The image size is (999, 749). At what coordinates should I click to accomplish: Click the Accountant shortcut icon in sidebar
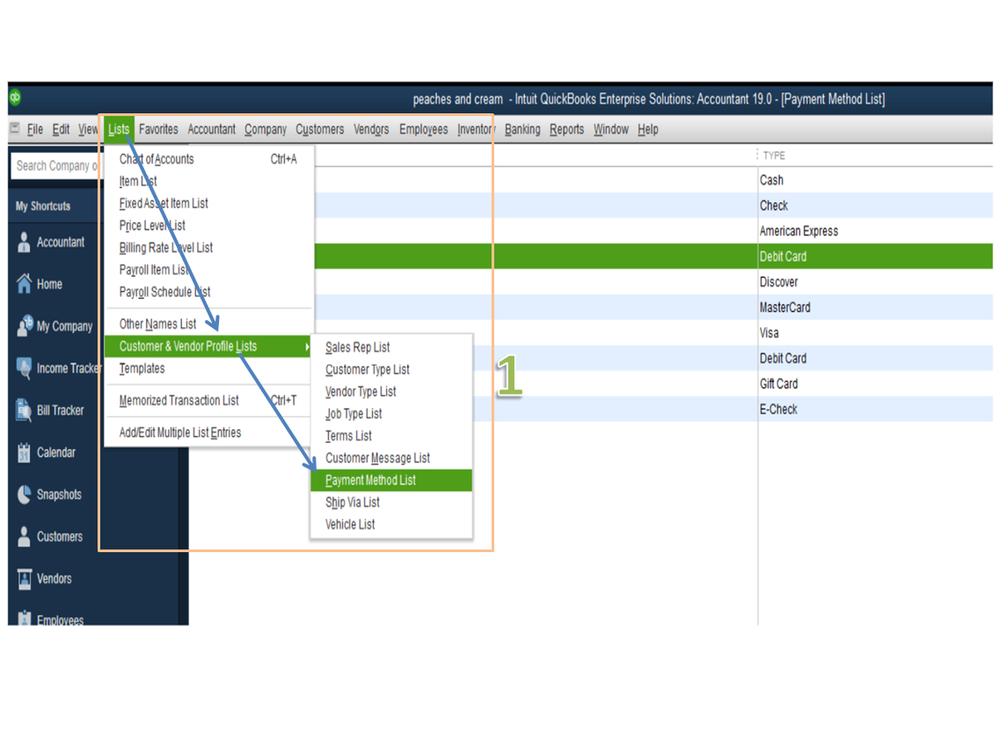(x=24, y=242)
